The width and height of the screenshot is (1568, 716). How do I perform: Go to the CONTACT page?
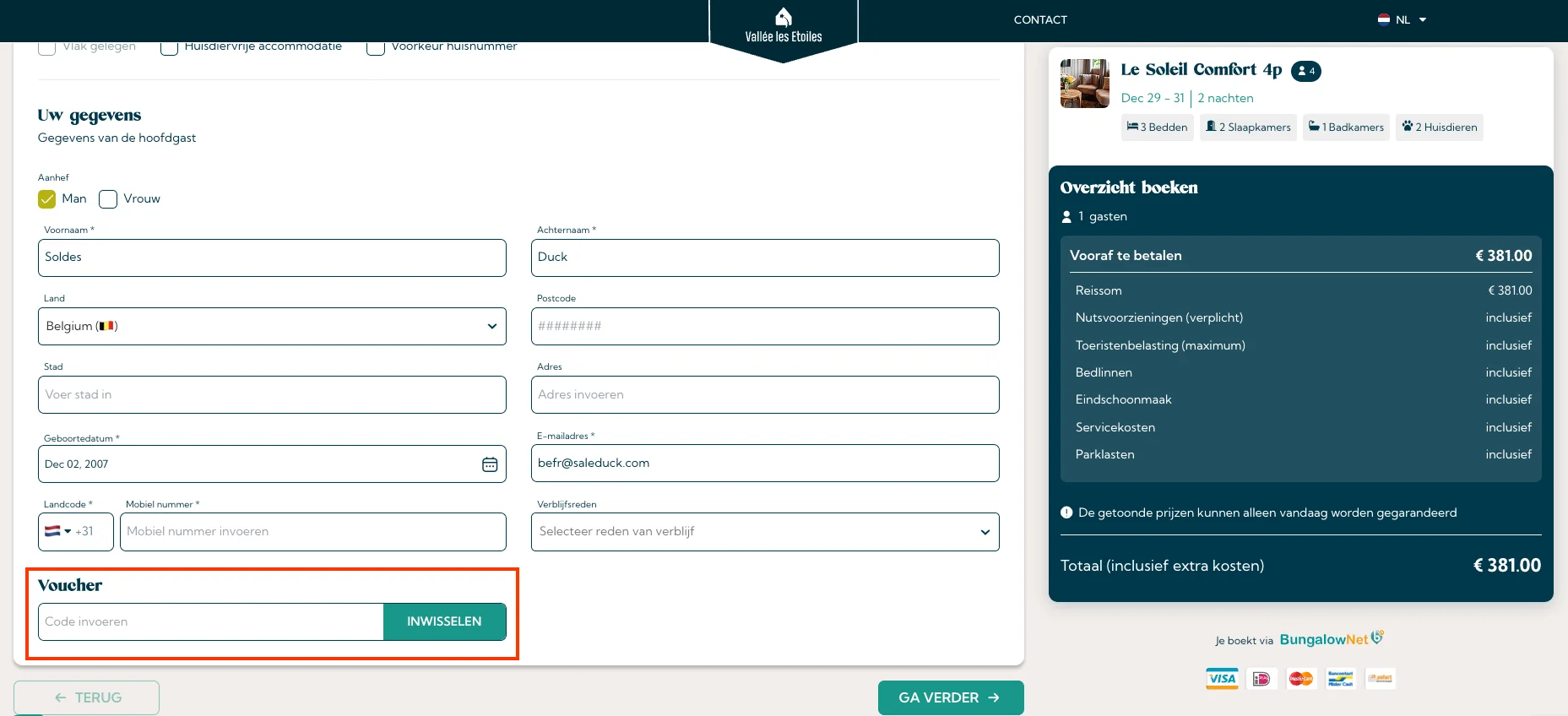1040,19
